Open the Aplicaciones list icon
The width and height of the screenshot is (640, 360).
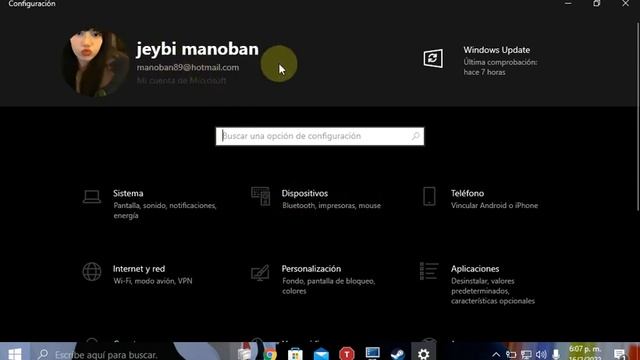pos(429,271)
